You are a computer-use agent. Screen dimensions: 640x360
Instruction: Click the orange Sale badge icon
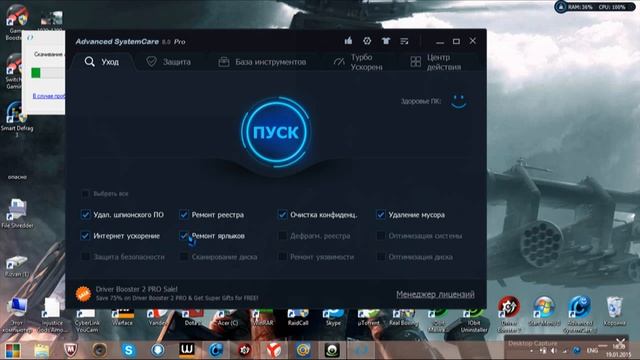[83, 293]
